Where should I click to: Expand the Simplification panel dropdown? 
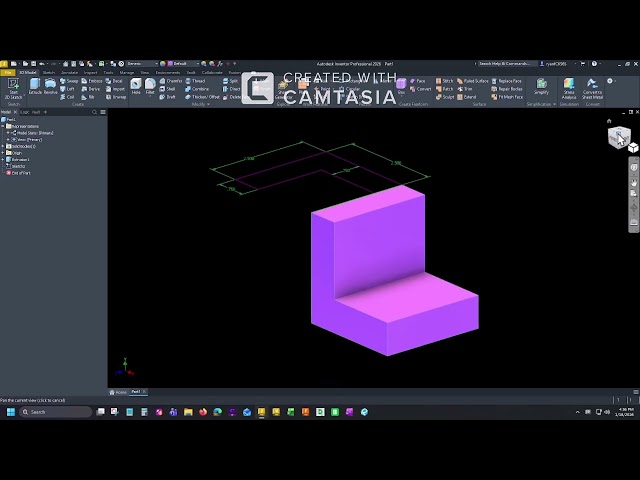pyautogui.click(x=541, y=104)
